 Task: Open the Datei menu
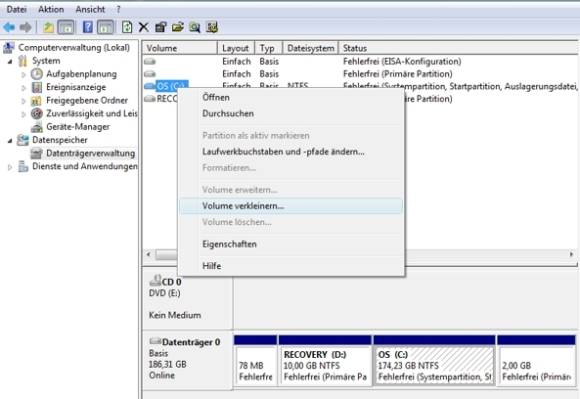click(x=17, y=9)
